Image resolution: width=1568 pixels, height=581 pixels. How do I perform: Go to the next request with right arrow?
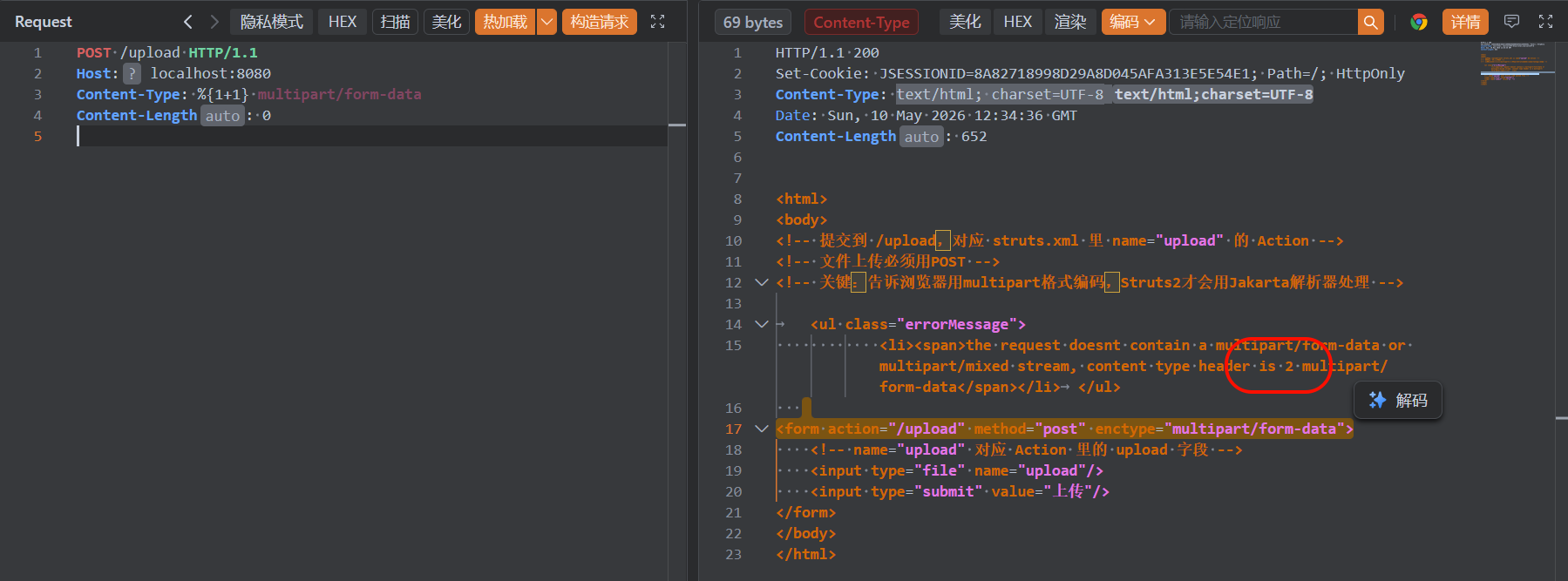(x=214, y=22)
